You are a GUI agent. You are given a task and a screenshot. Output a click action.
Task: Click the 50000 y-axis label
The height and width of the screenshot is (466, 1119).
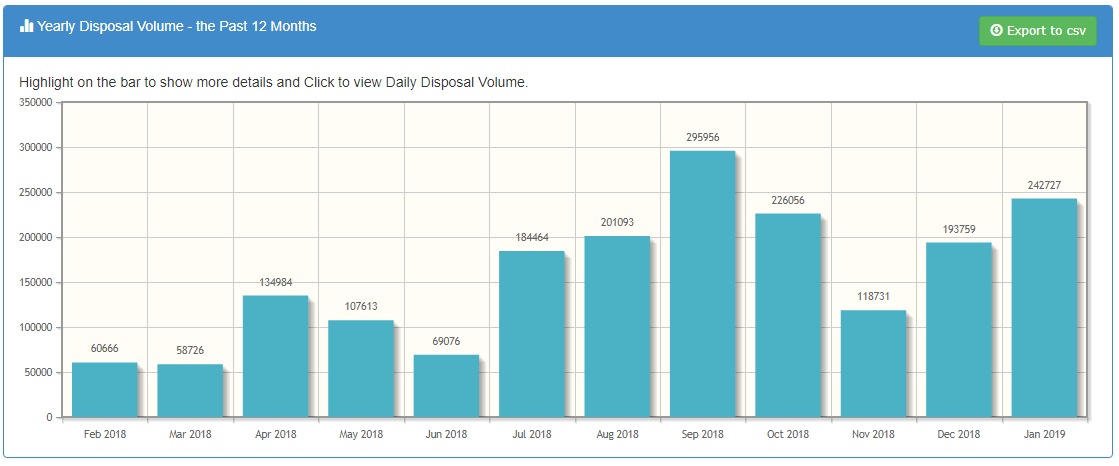pos(40,373)
